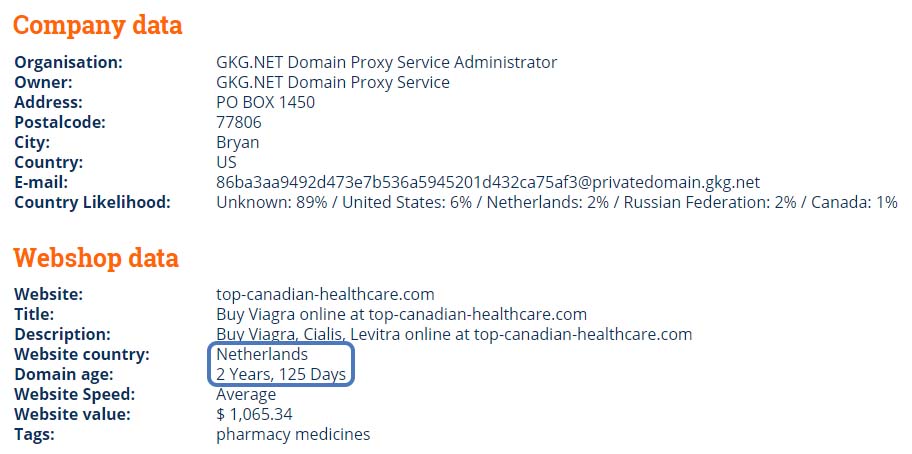Screen dimensions: 912x454
Task: Click the website value $ 1,065.34
Action: coord(254,414)
